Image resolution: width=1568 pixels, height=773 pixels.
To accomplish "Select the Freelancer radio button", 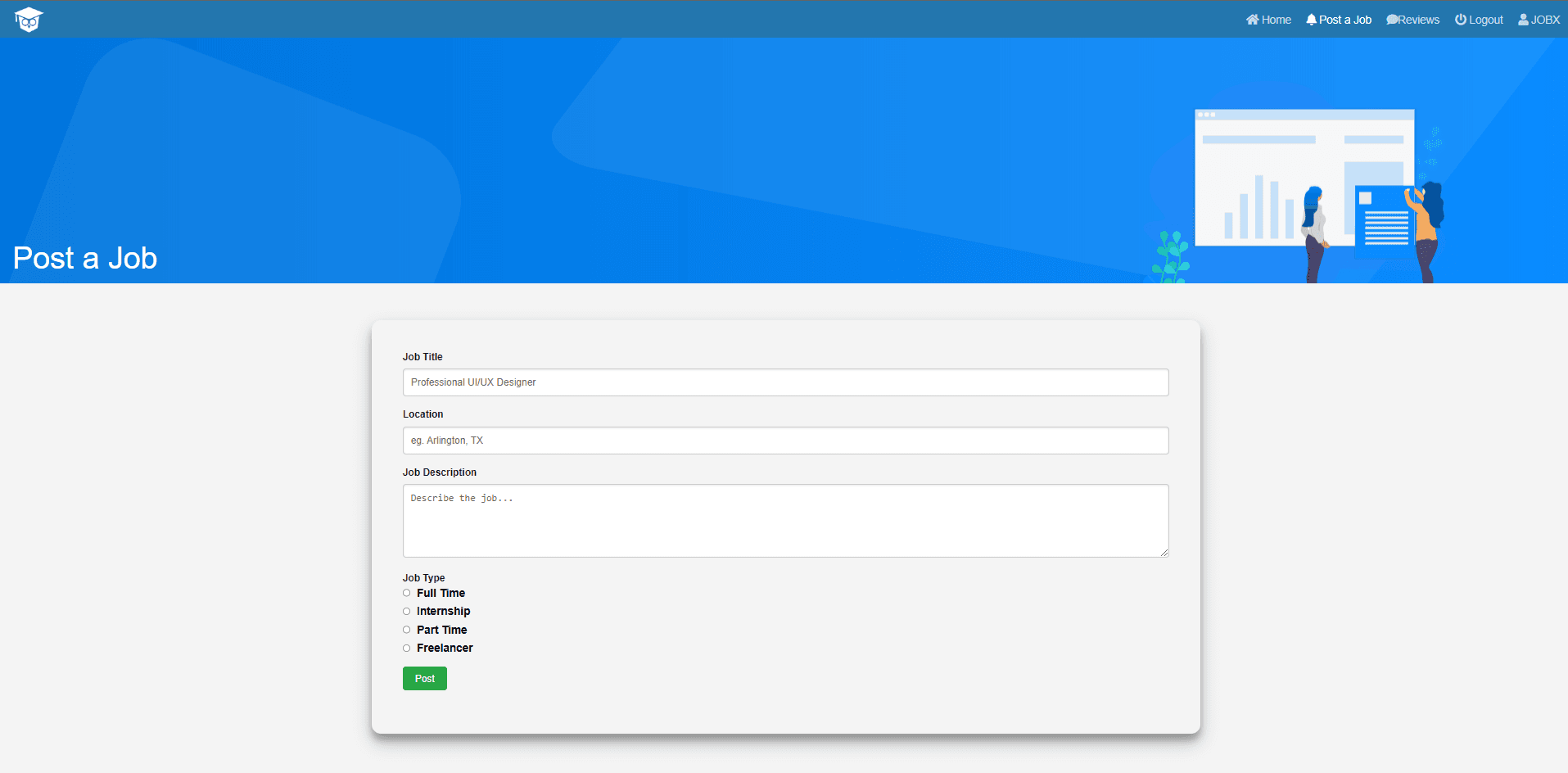I will 406,648.
